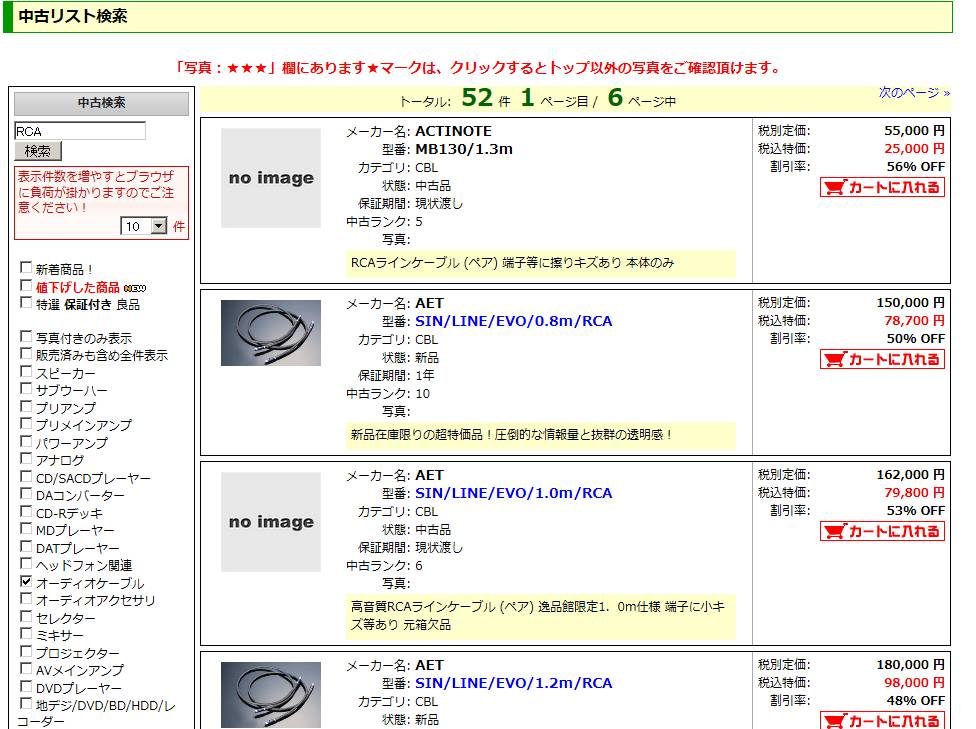976x729 pixels.
Task: Focus the RCA search text field
Action: (x=80, y=131)
